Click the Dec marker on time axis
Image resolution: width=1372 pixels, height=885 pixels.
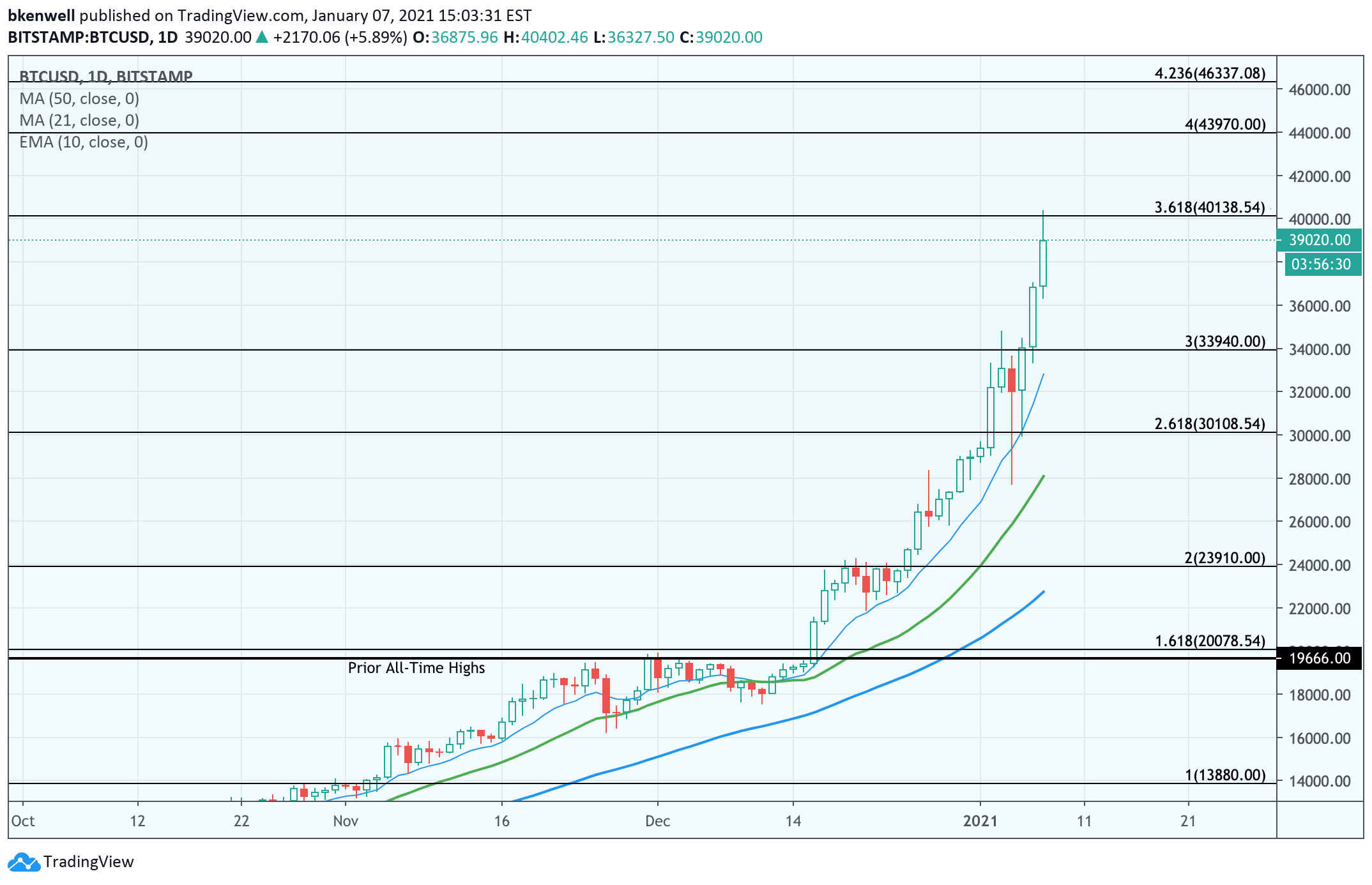657,821
